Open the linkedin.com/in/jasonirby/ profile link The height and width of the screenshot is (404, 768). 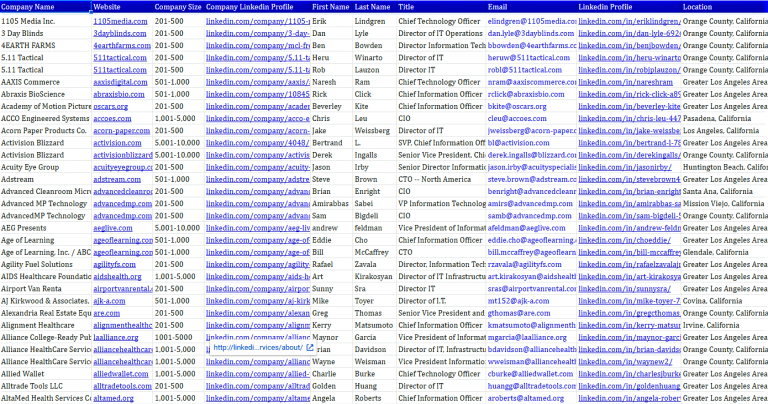click(625, 167)
